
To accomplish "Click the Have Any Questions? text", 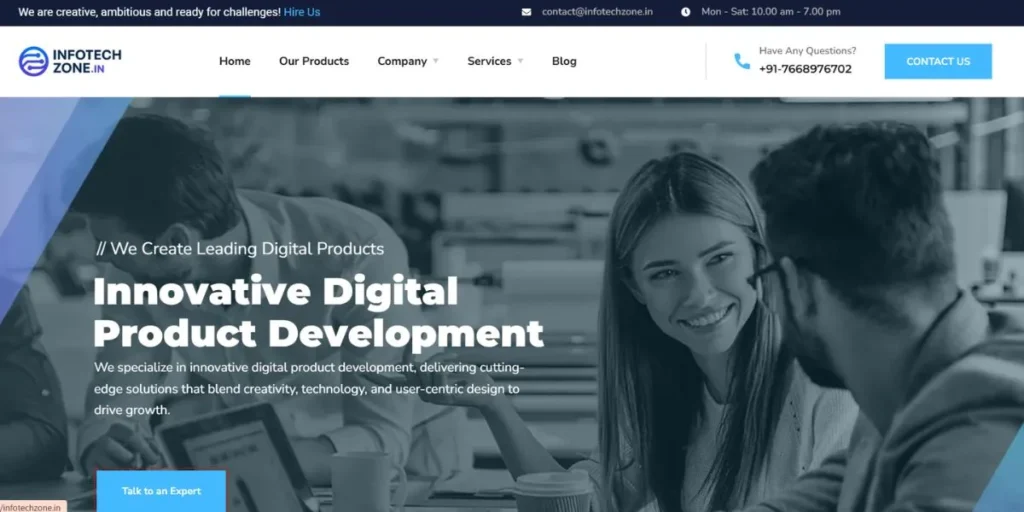I will pos(807,51).
